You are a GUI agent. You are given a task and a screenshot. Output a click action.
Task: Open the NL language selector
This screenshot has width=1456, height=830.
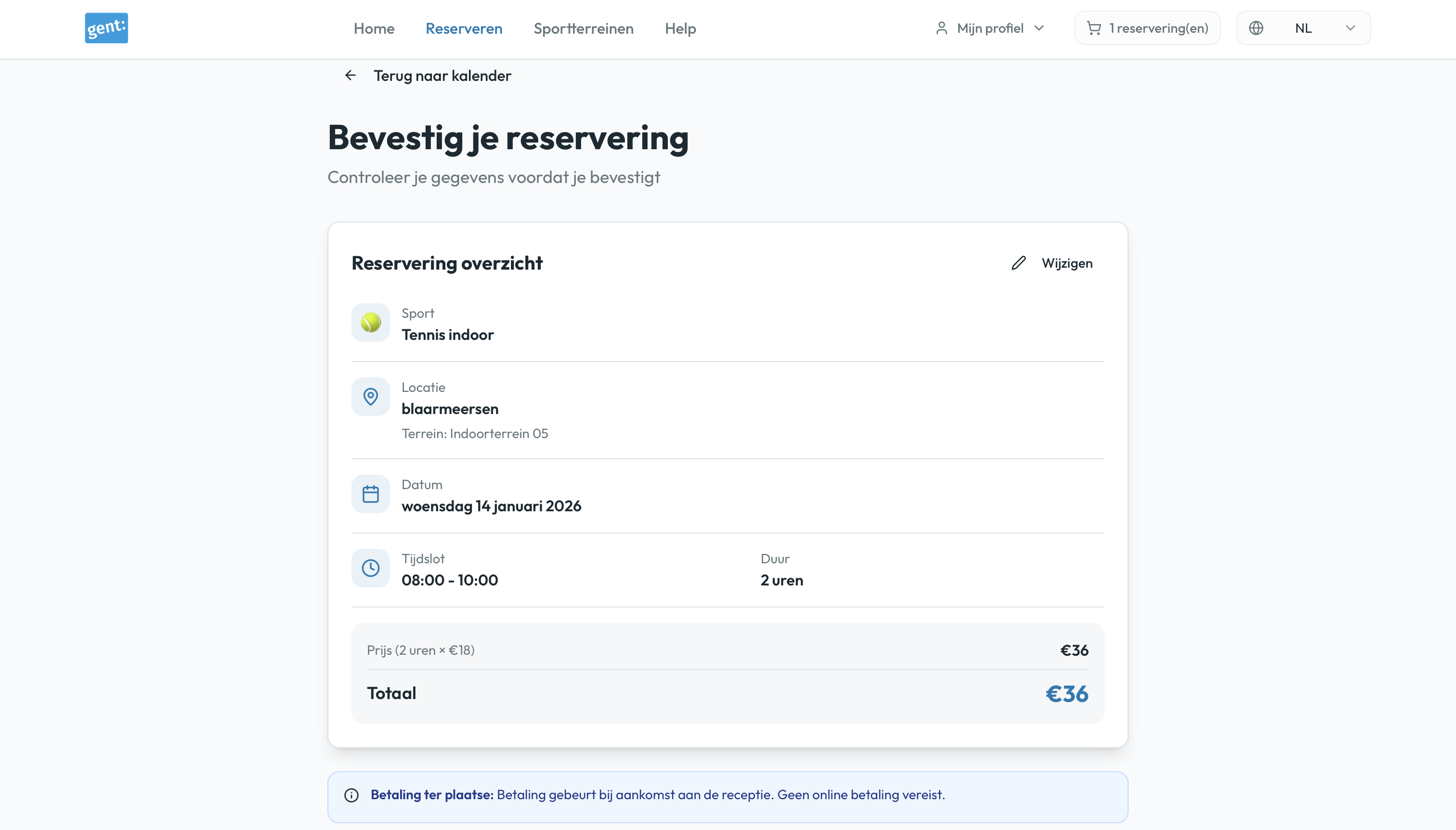[x=1303, y=28]
